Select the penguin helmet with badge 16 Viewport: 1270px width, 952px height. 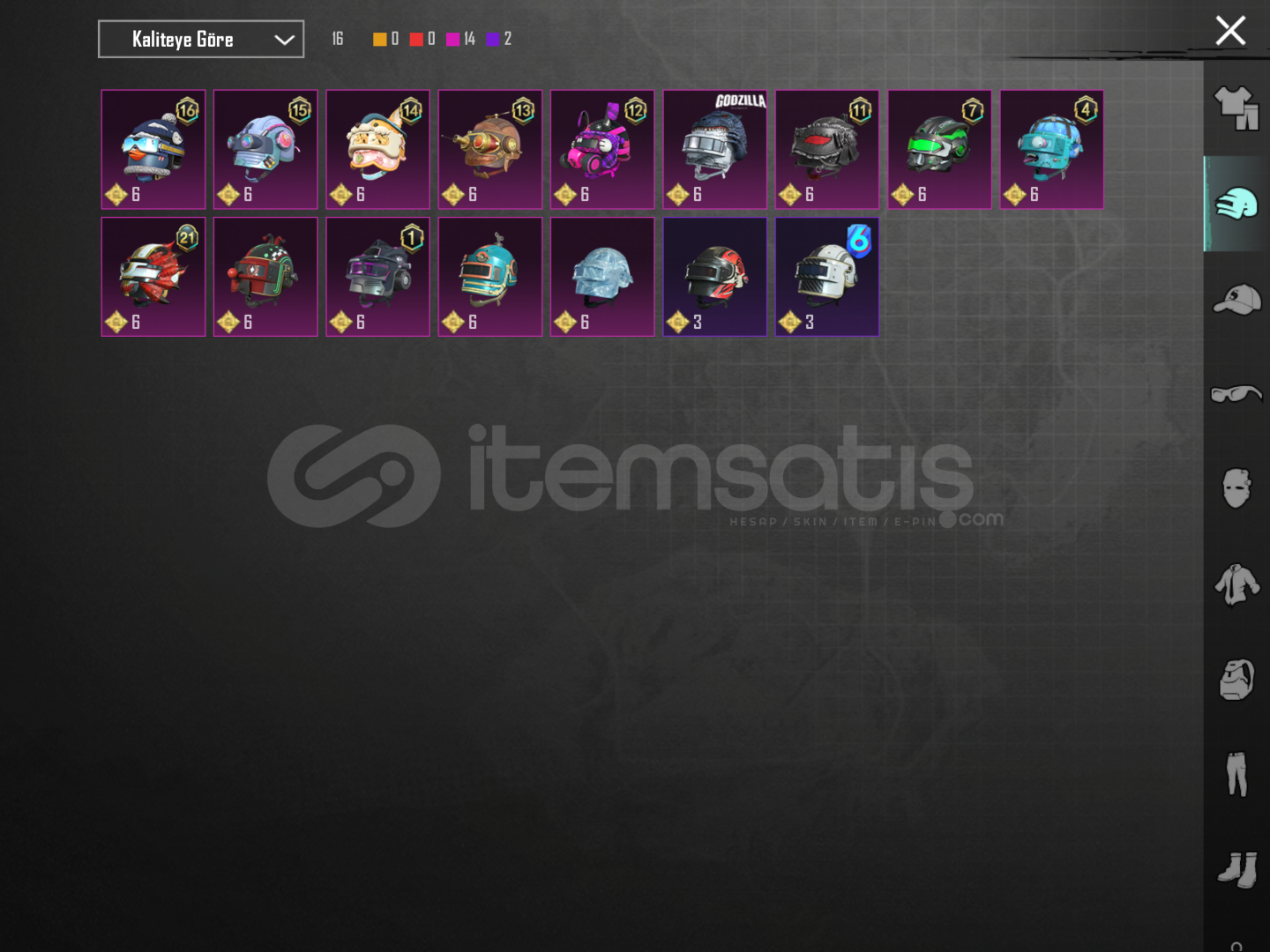coord(153,150)
